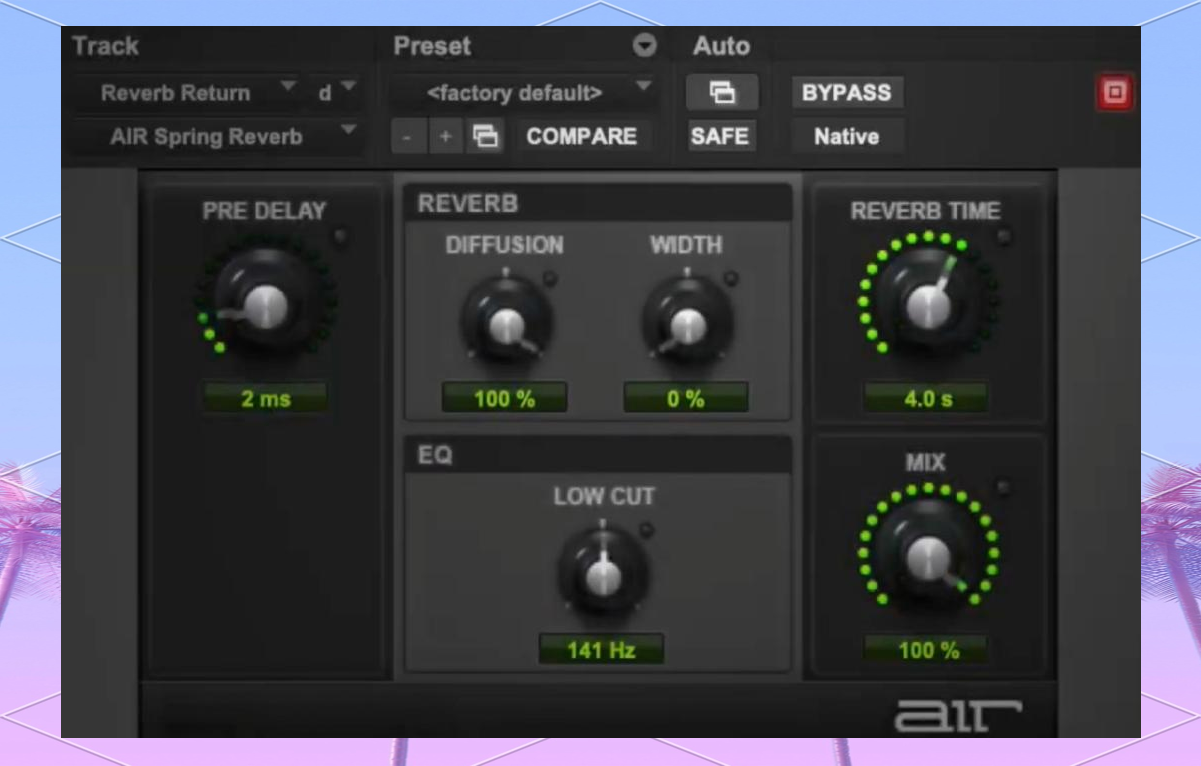Toggle the COMPARE button
Viewport: 1201px width, 766px height.
click(x=582, y=136)
